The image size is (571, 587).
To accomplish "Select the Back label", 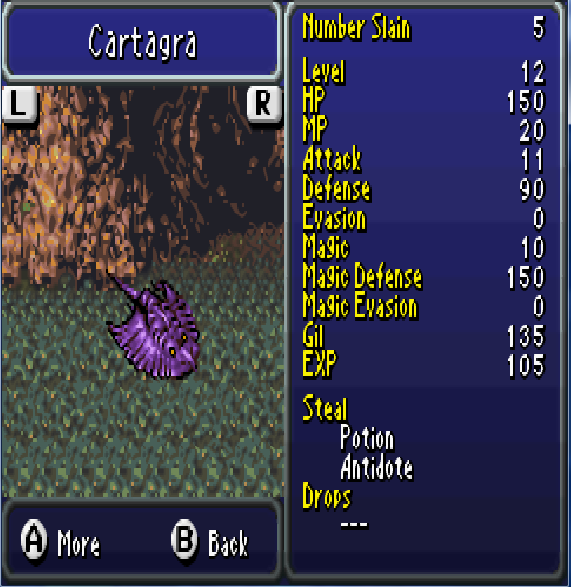I will [x=228, y=544].
